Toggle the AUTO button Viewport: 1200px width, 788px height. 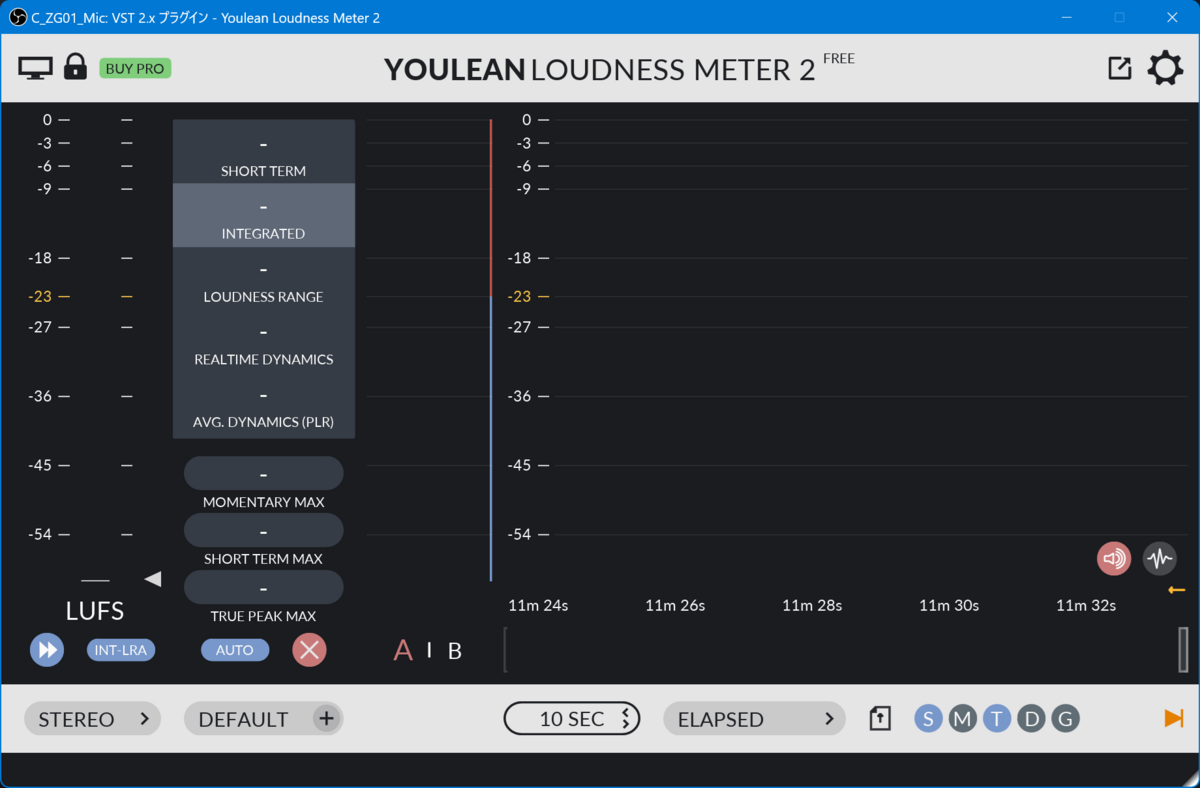click(235, 650)
